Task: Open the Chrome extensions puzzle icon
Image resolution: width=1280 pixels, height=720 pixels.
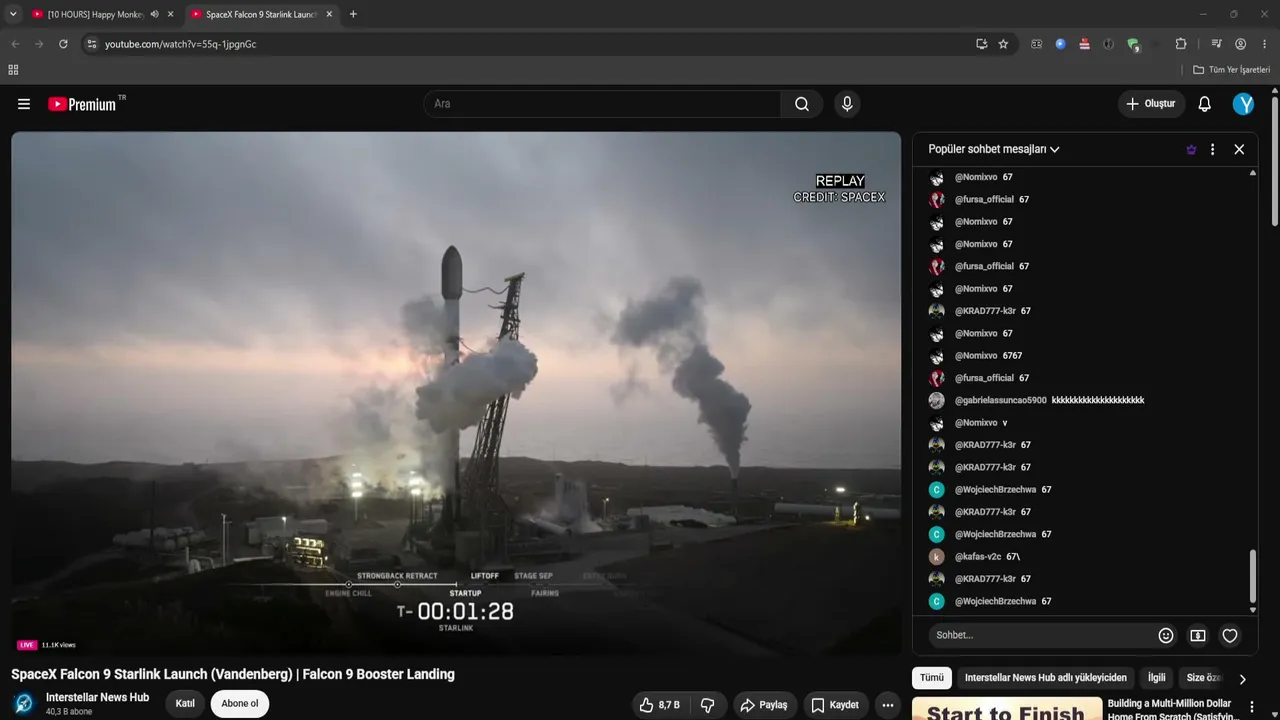Action: point(1181,44)
